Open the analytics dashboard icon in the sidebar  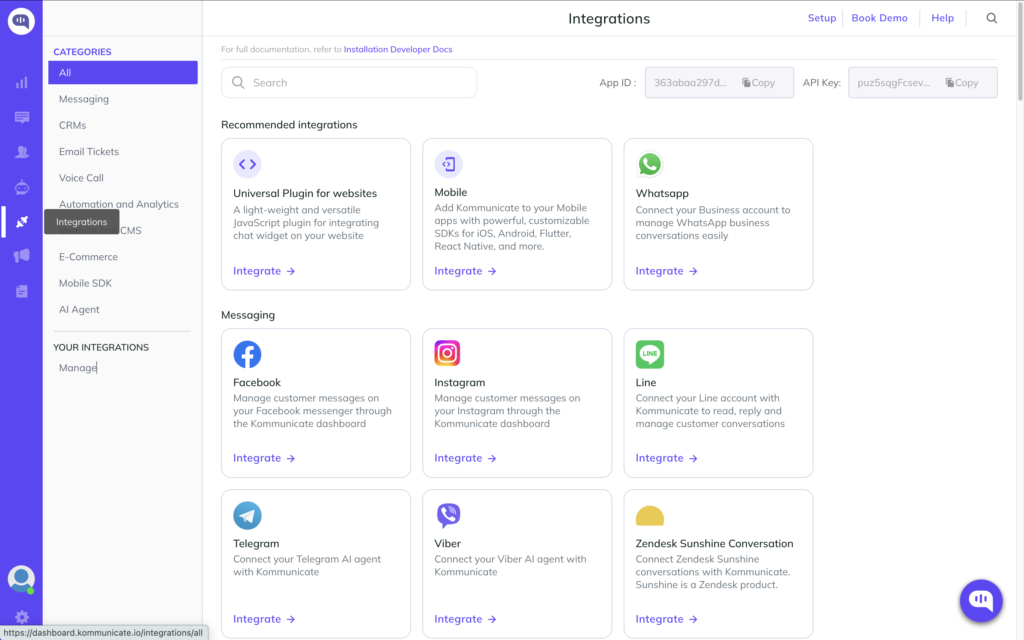(21, 83)
